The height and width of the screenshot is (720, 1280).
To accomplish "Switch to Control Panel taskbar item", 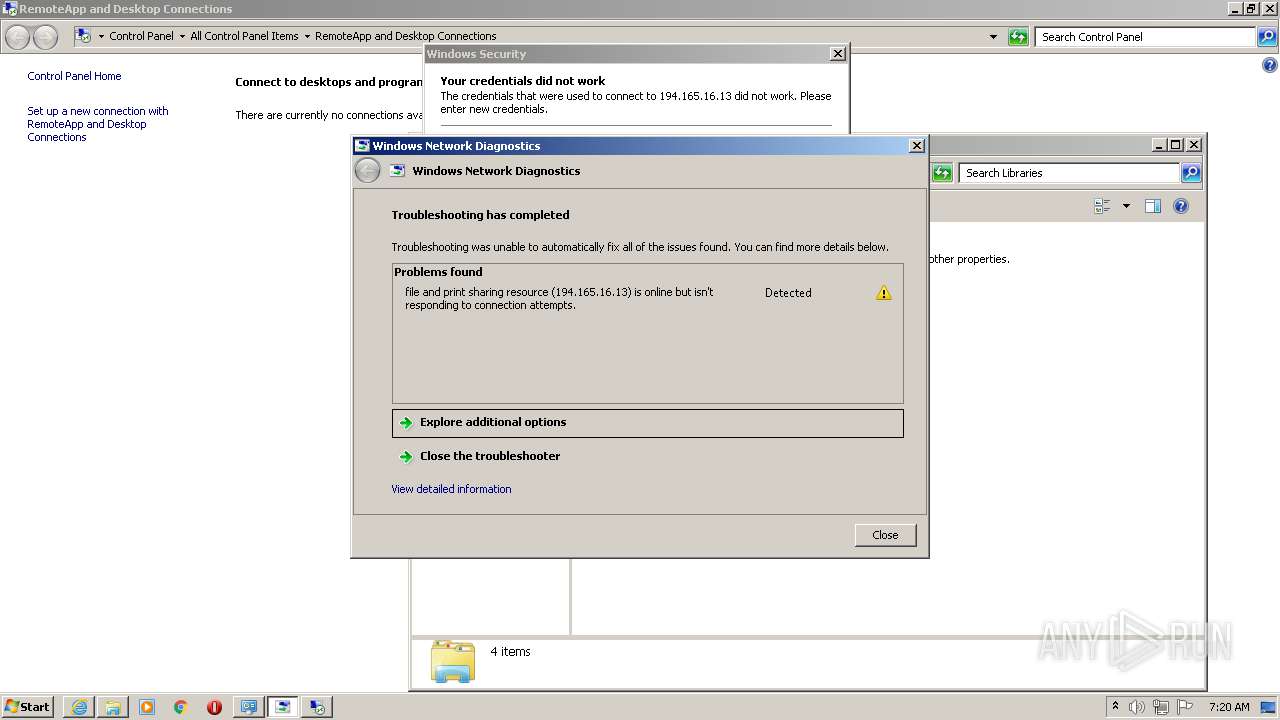I will (x=249, y=707).
